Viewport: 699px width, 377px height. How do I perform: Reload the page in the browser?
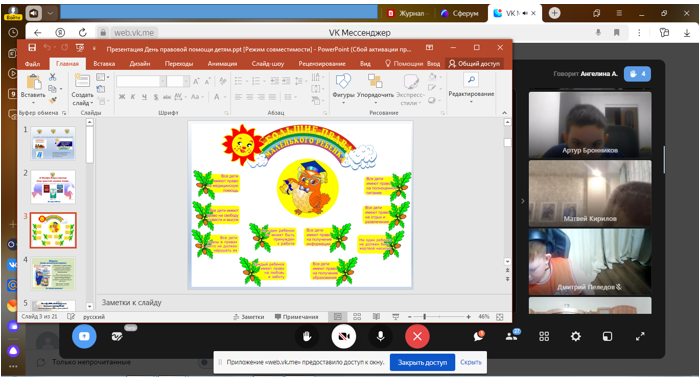82,33
